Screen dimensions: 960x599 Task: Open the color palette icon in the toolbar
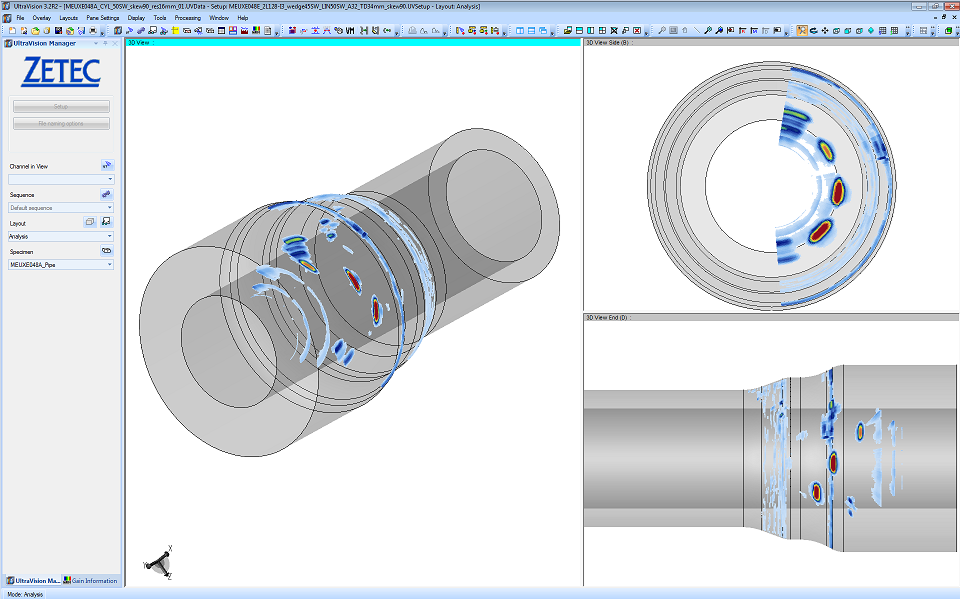click(255, 32)
